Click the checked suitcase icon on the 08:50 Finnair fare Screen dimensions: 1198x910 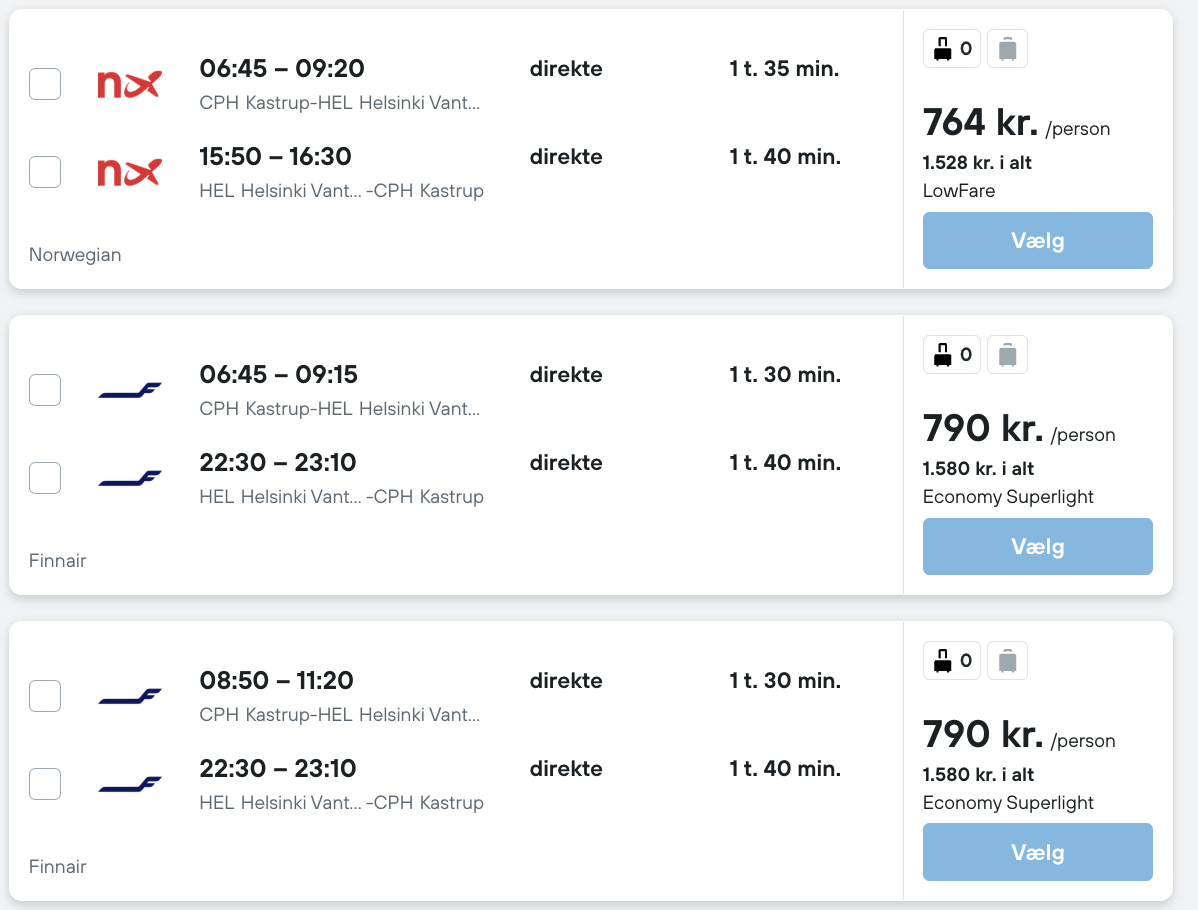pos(1007,660)
